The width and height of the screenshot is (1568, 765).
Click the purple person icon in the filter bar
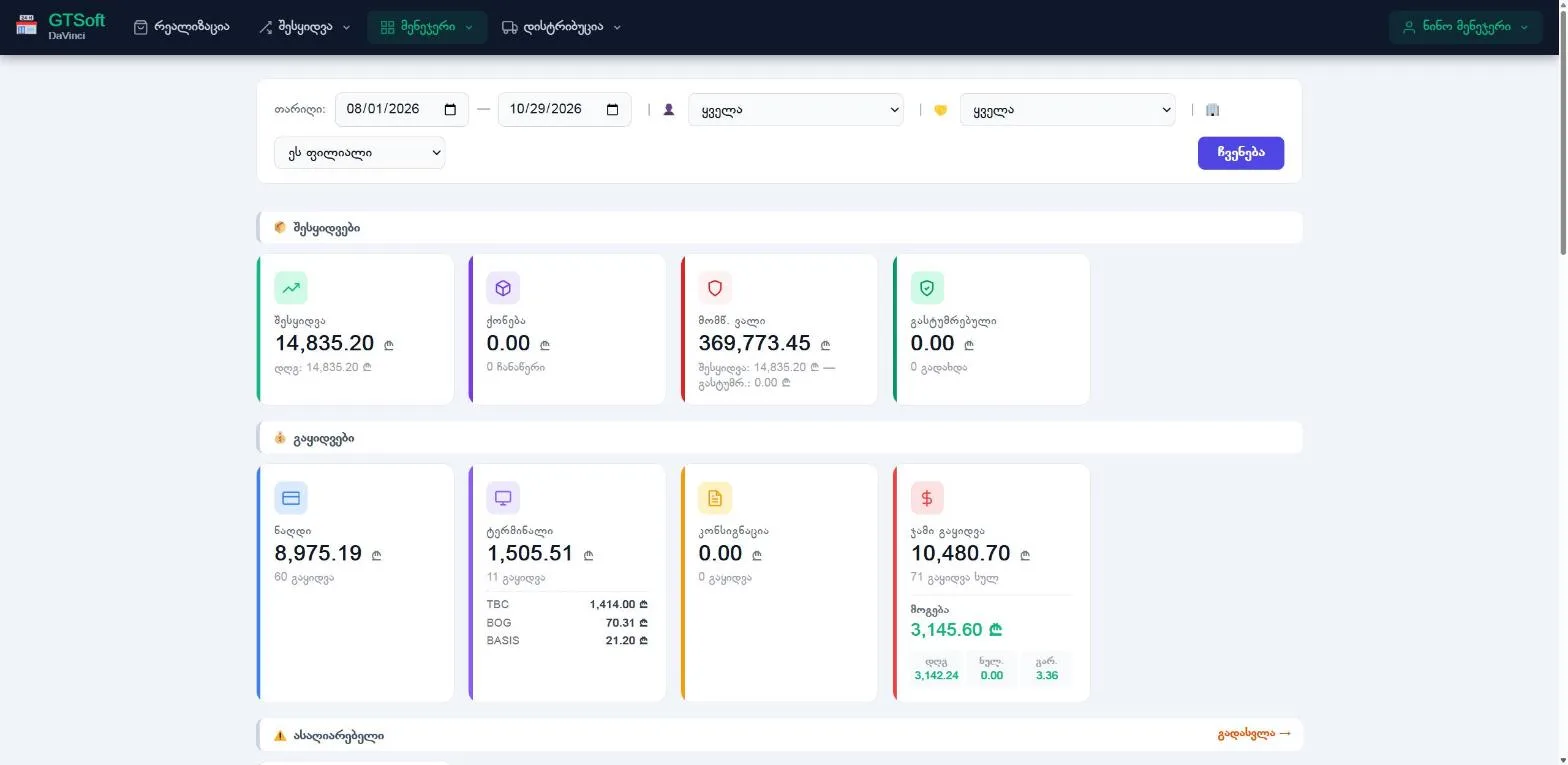tap(669, 110)
